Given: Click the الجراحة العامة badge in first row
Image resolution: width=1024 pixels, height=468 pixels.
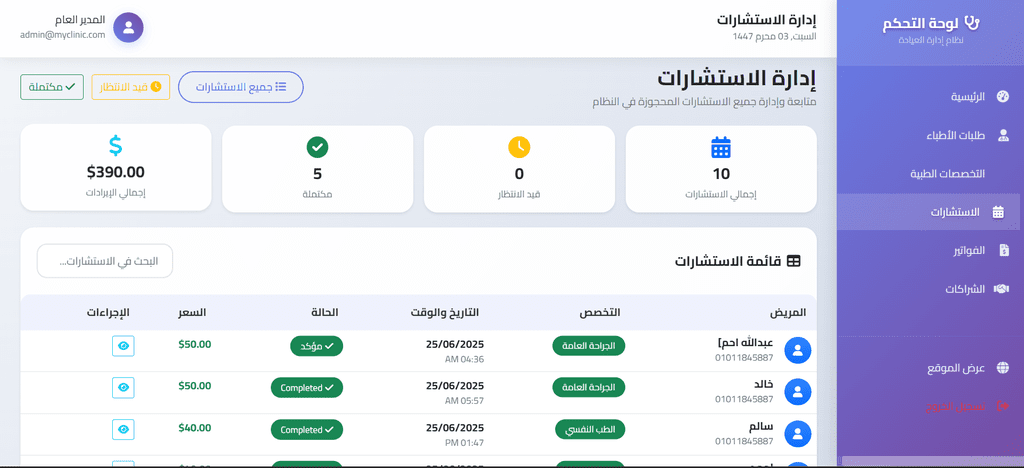Looking at the screenshot, I should [589, 346].
